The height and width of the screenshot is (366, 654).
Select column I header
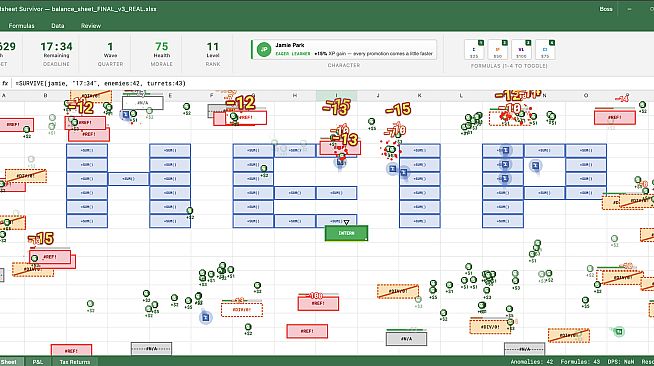(x=336, y=95)
